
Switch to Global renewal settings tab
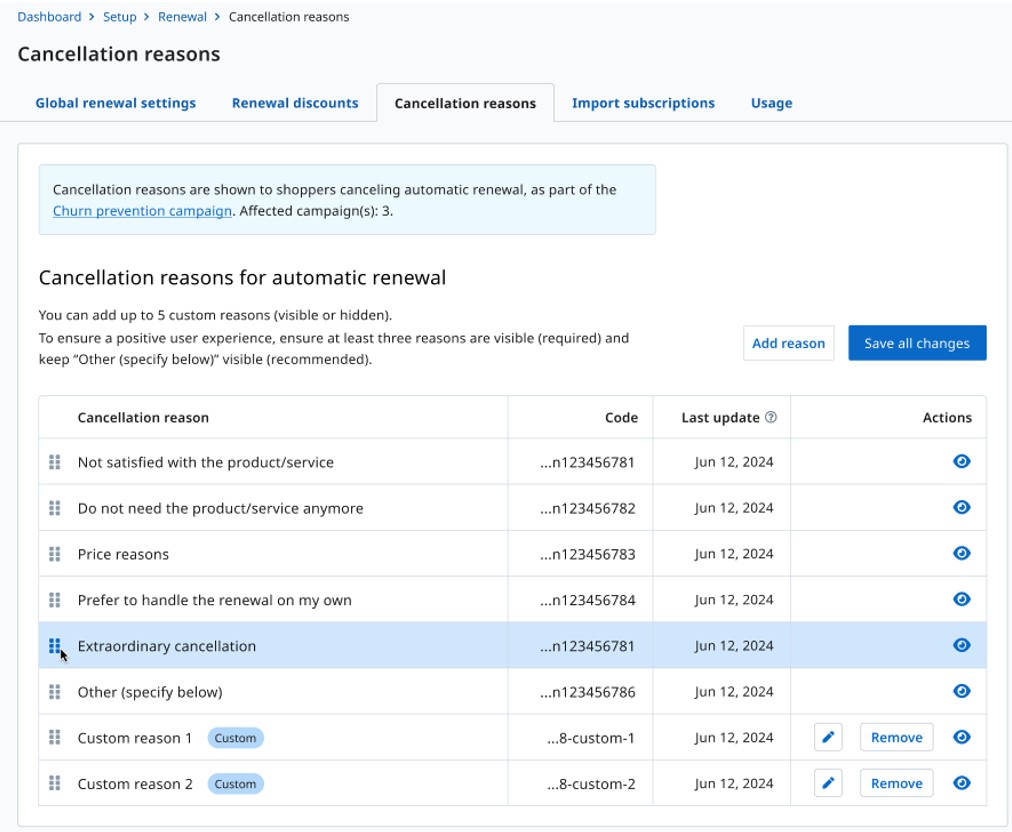coord(116,103)
